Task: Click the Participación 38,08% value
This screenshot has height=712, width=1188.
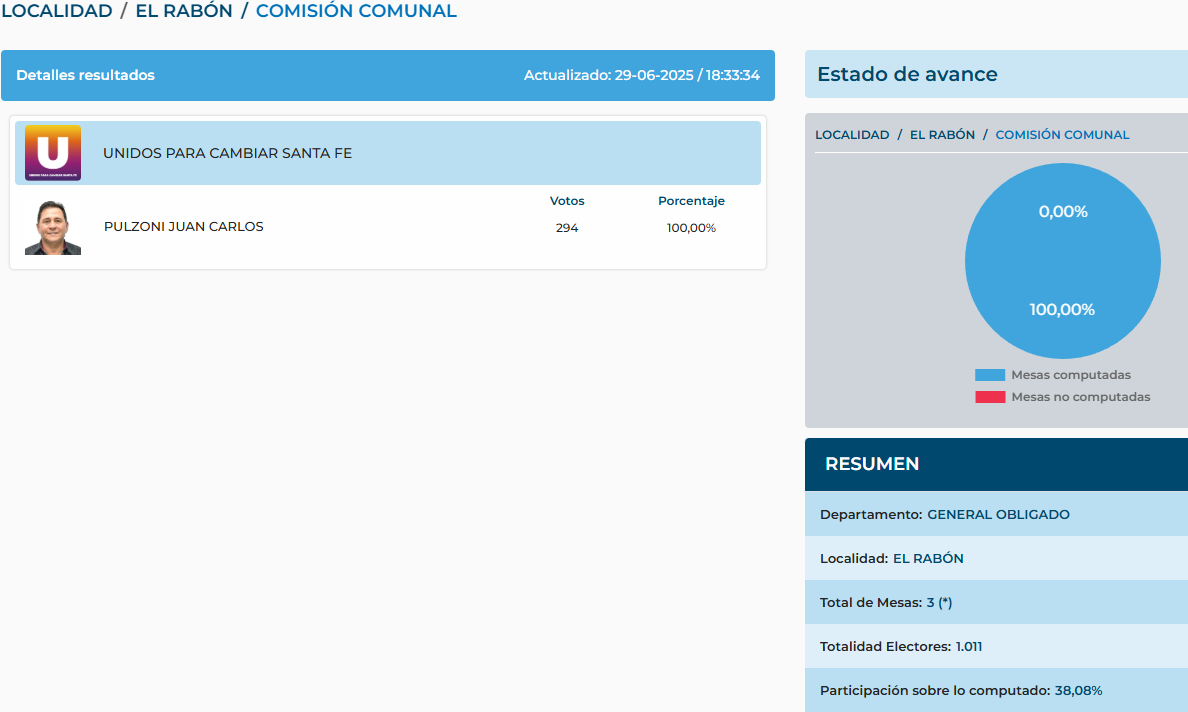Action: tap(1078, 691)
